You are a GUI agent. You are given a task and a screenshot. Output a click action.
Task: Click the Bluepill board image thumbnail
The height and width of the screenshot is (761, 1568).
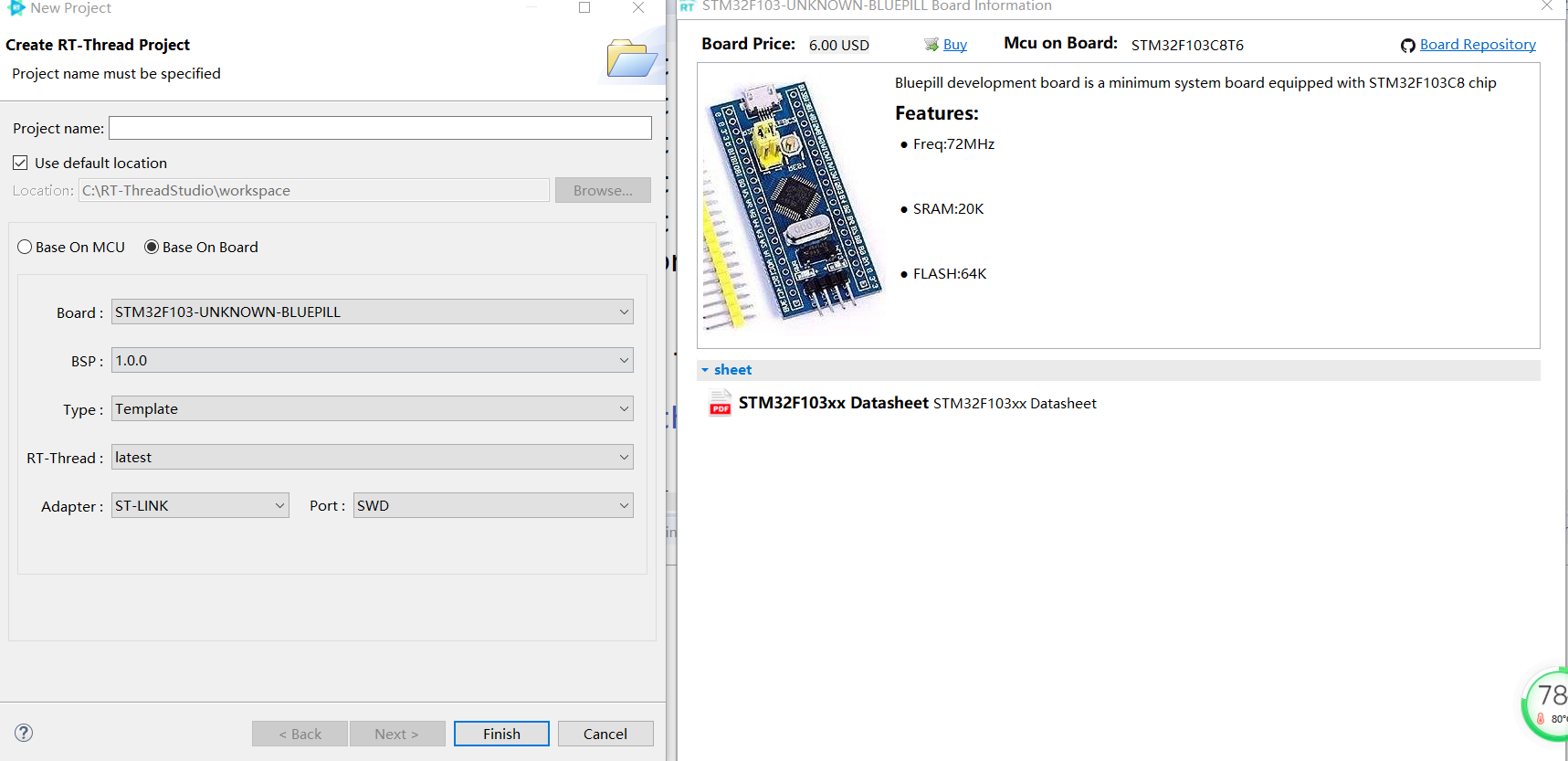point(793,205)
